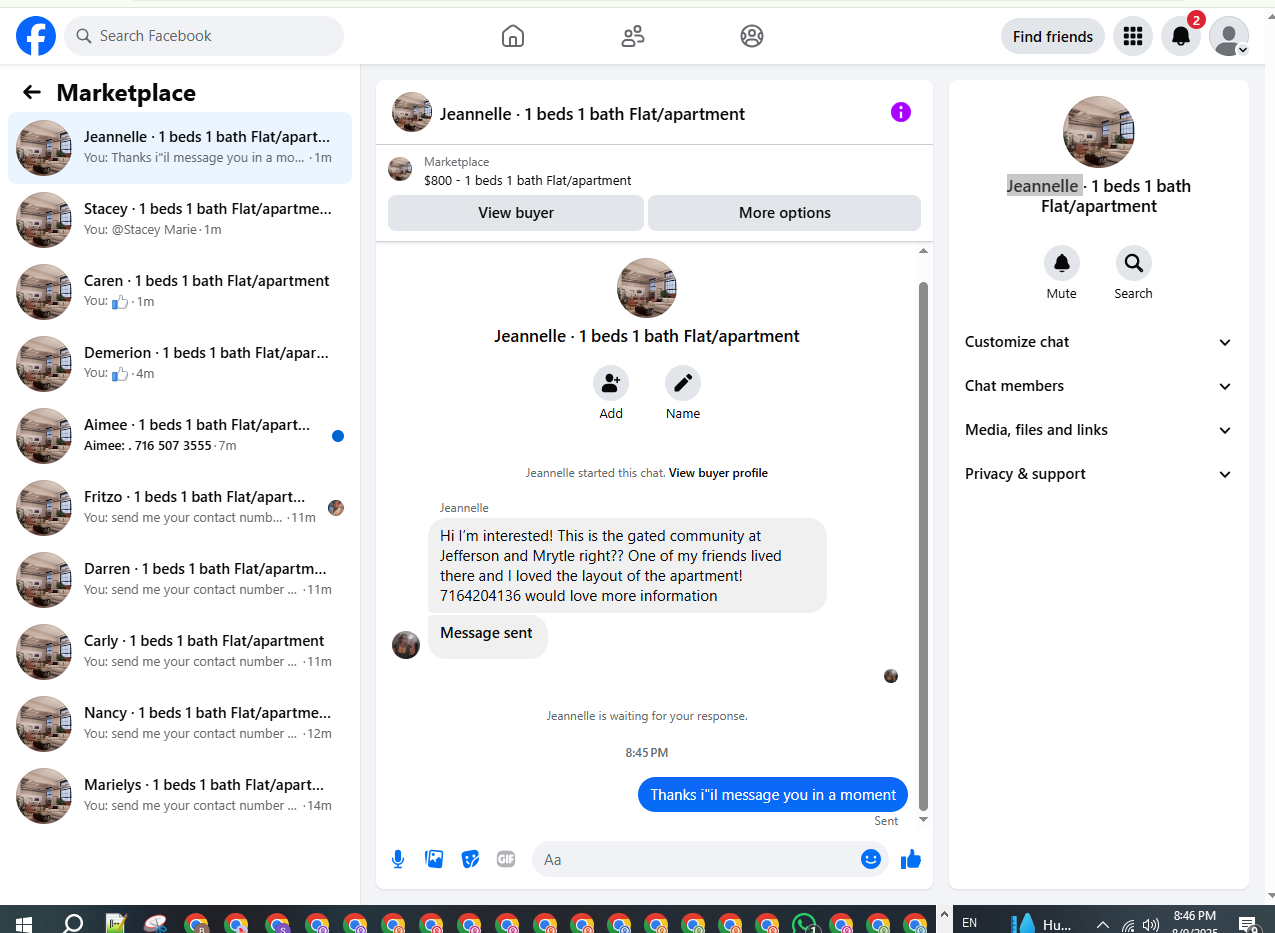
Task: Open the Caren conversation
Action: pos(180,292)
